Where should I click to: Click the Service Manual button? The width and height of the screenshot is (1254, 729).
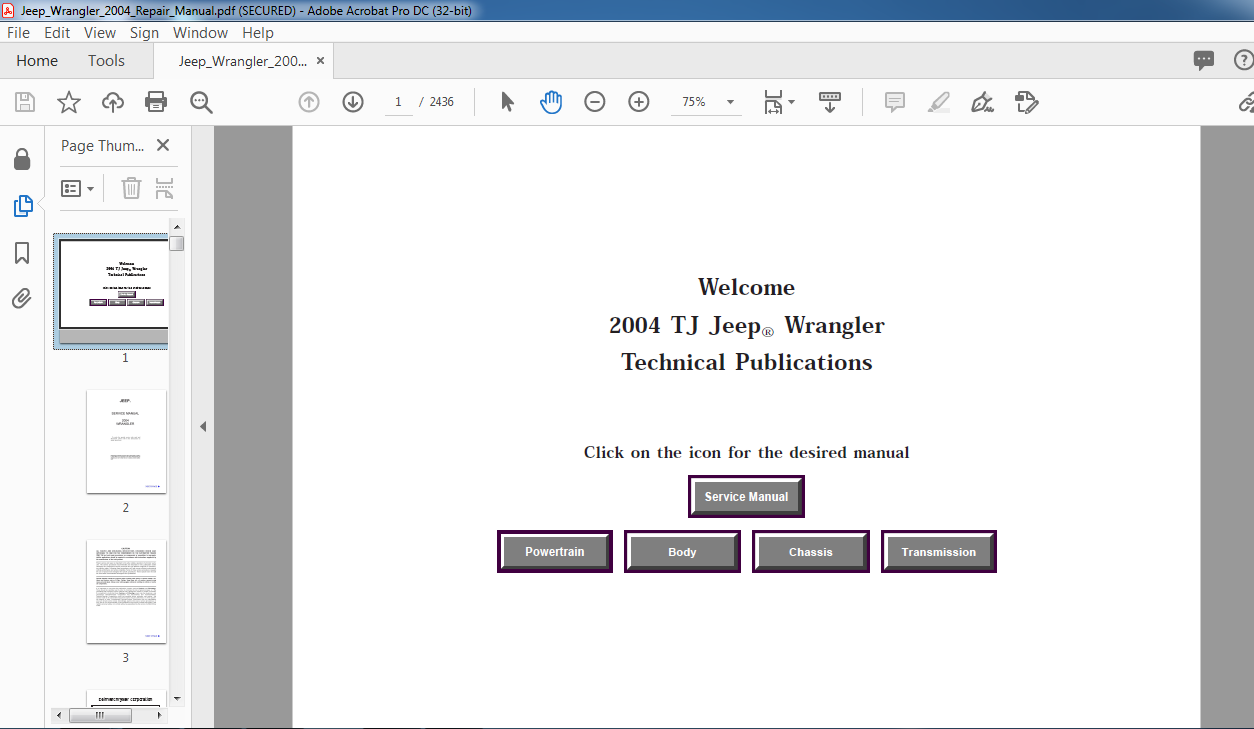click(746, 496)
